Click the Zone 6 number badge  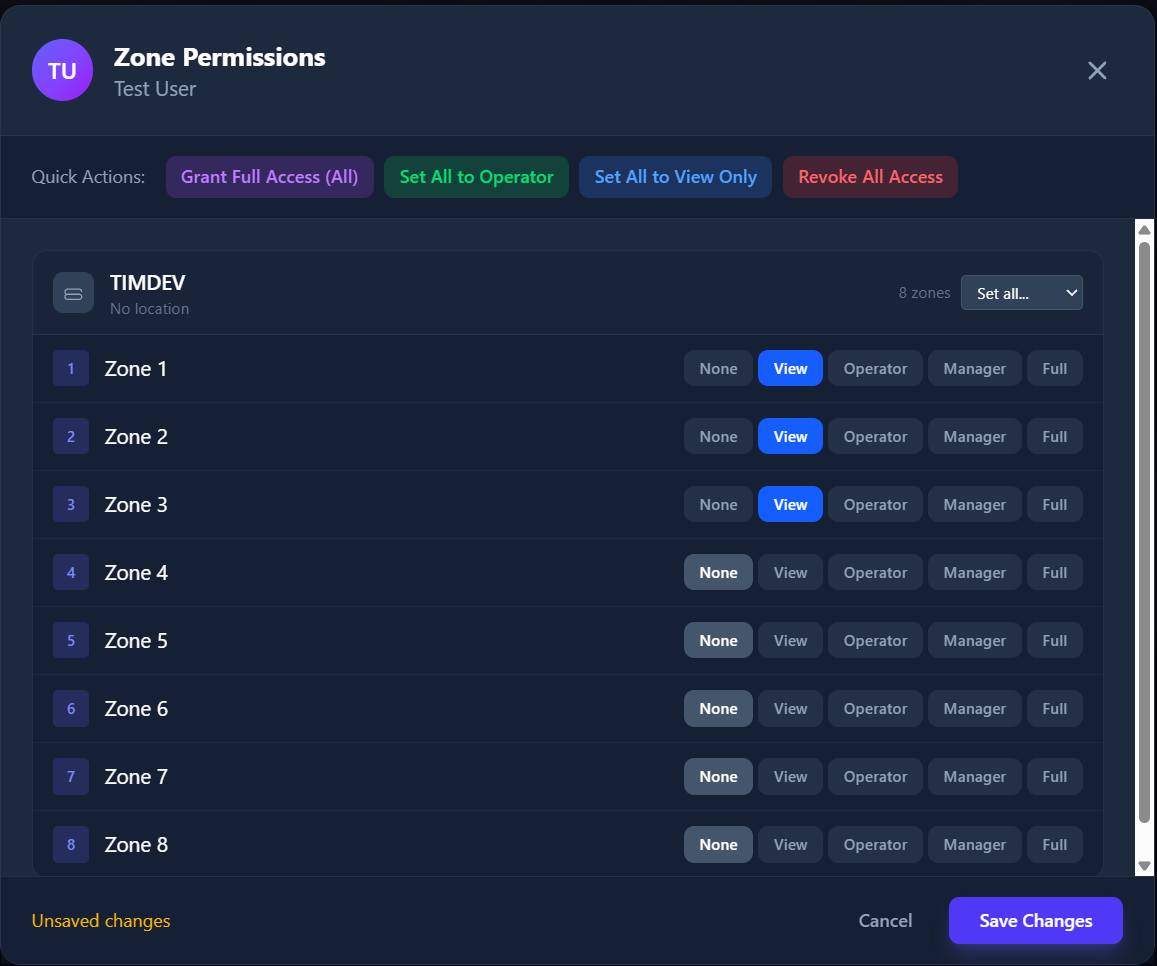71,709
